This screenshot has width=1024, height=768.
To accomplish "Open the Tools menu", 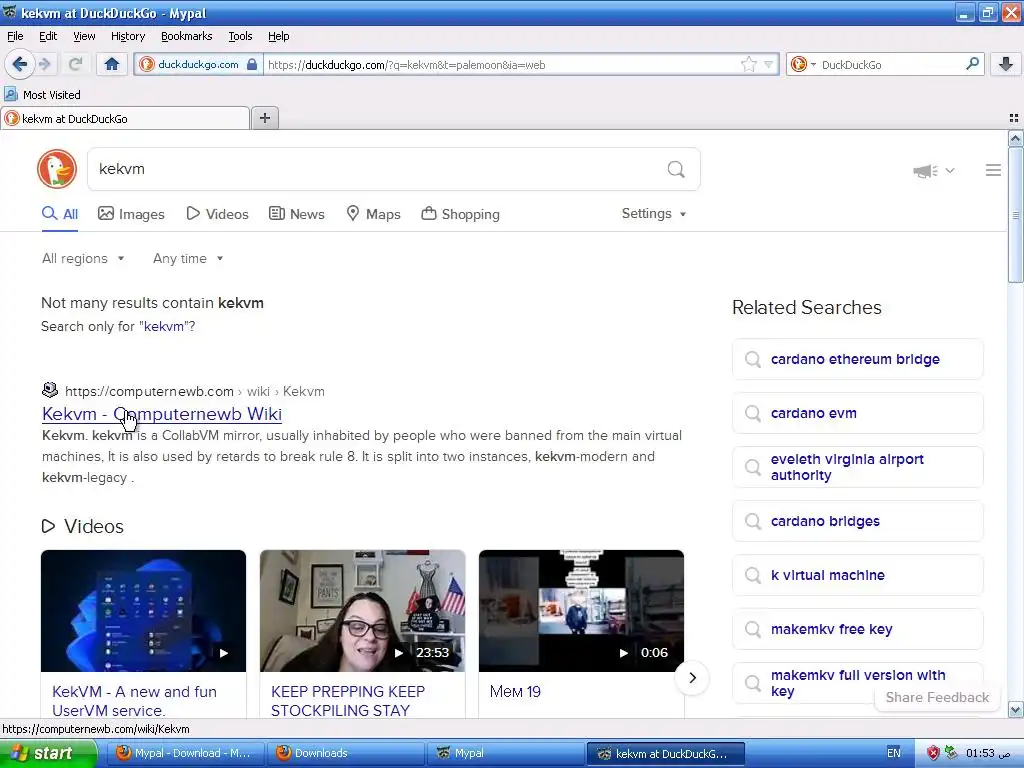I will 240,36.
